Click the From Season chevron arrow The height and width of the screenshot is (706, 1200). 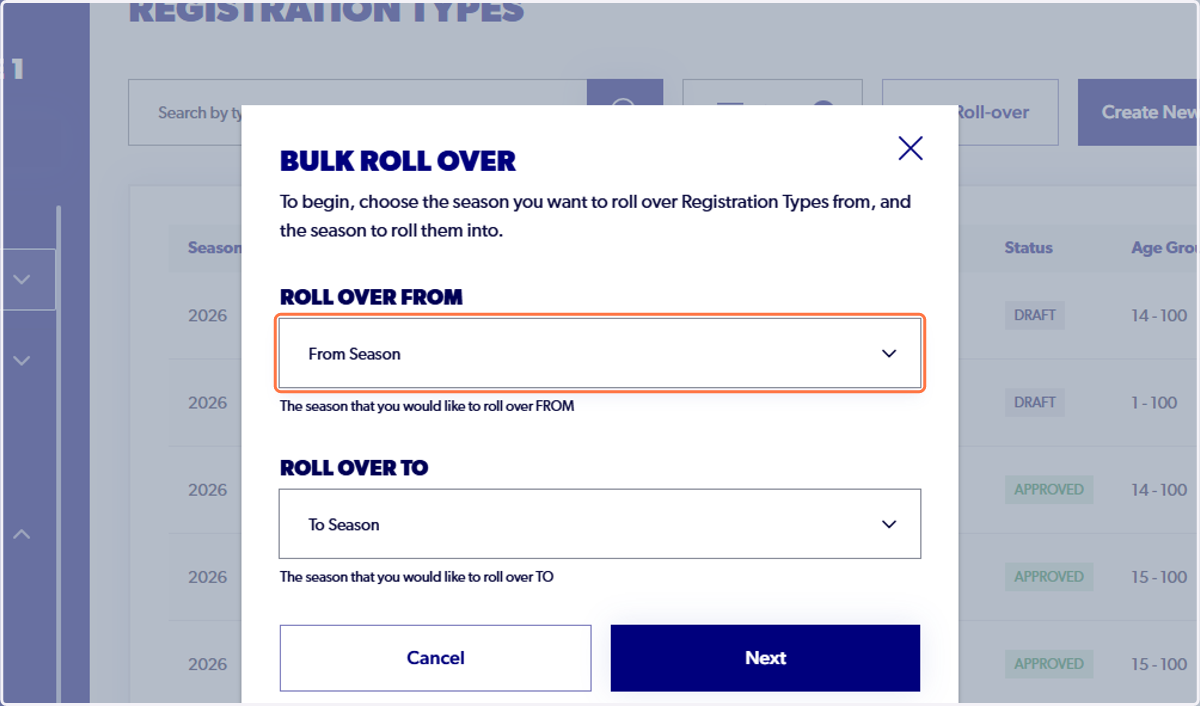(889, 354)
